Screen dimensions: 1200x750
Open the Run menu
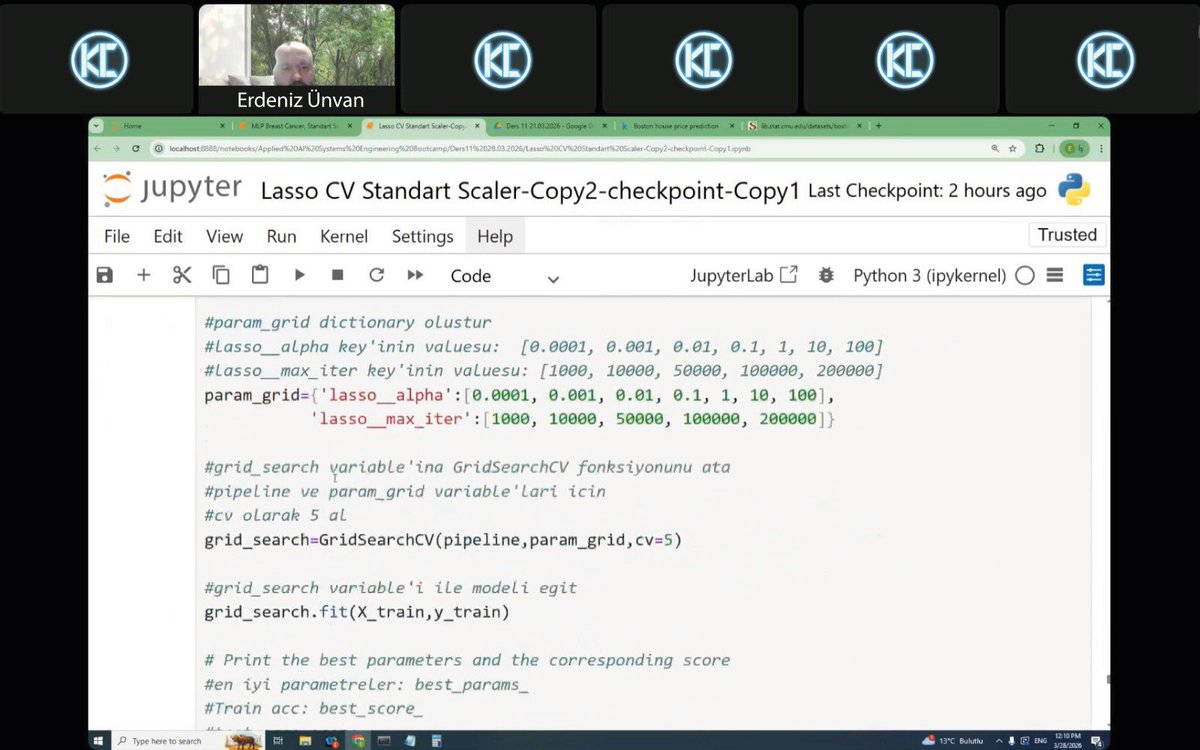[281, 236]
